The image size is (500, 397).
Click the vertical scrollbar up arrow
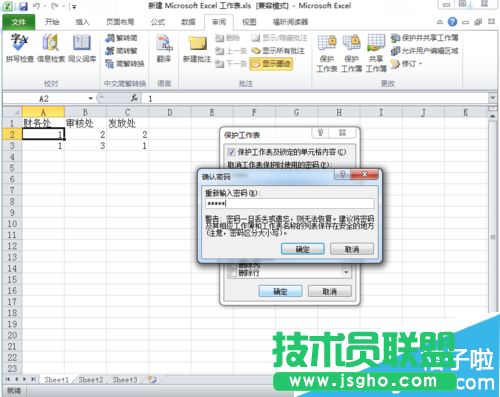493,116
